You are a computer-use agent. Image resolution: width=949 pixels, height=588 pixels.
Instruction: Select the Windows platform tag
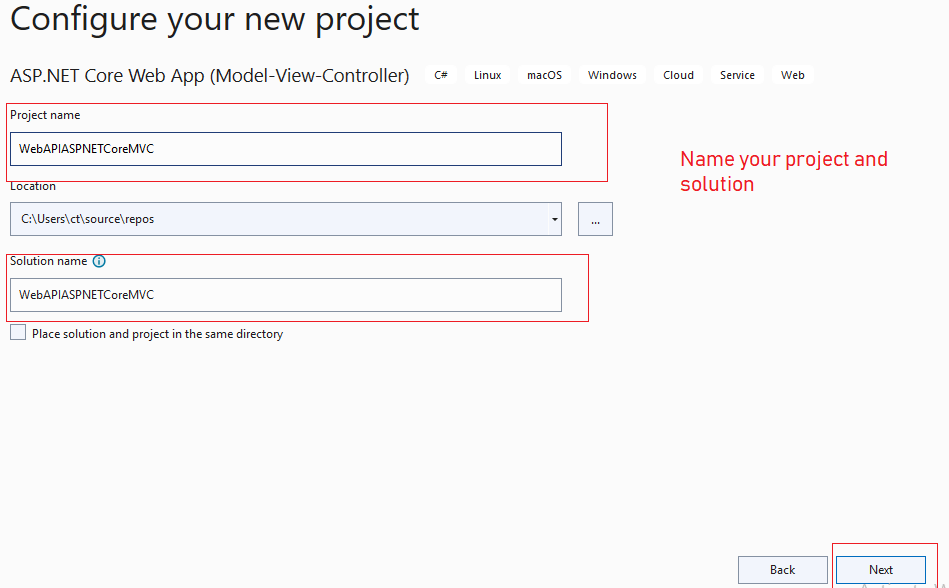[611, 74]
